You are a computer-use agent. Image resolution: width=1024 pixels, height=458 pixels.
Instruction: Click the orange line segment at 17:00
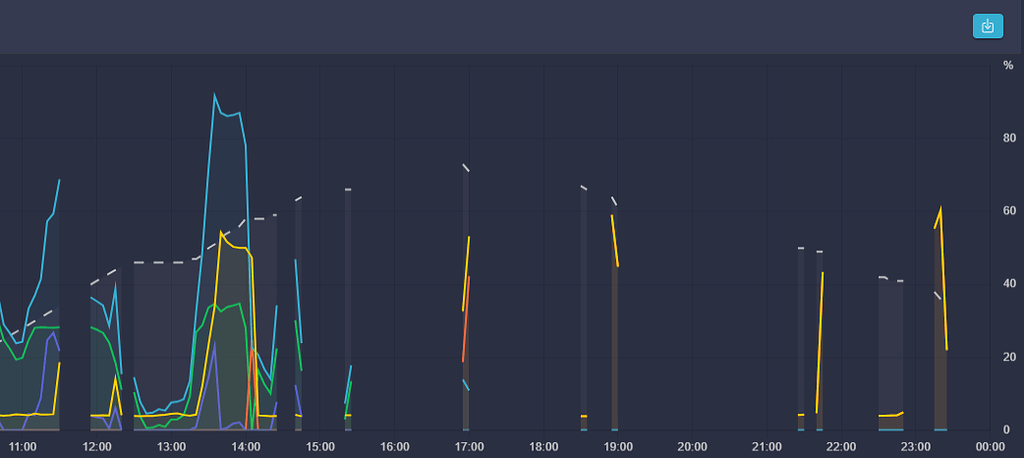click(x=465, y=320)
